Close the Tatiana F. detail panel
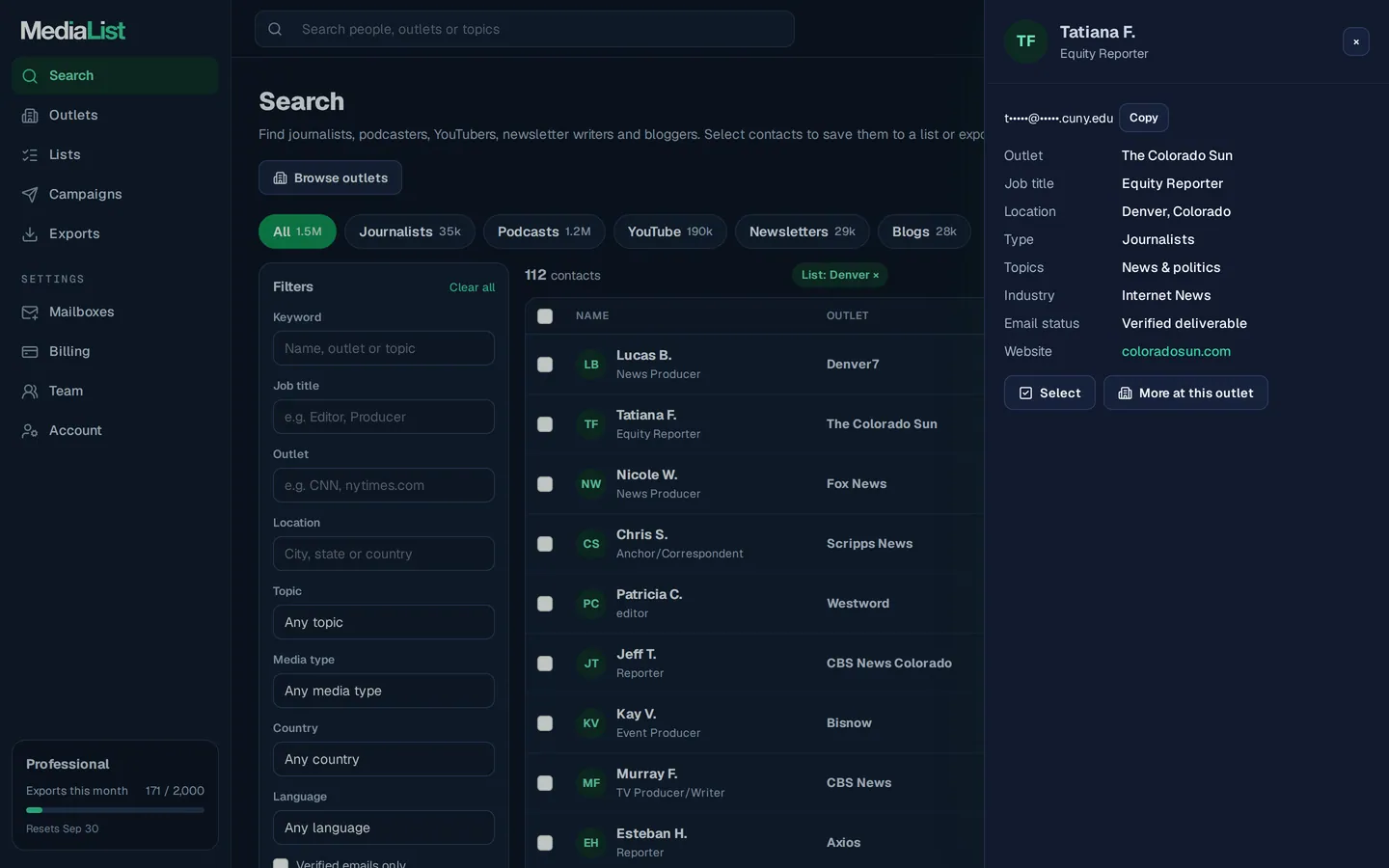The width and height of the screenshot is (1389, 868). (1356, 41)
